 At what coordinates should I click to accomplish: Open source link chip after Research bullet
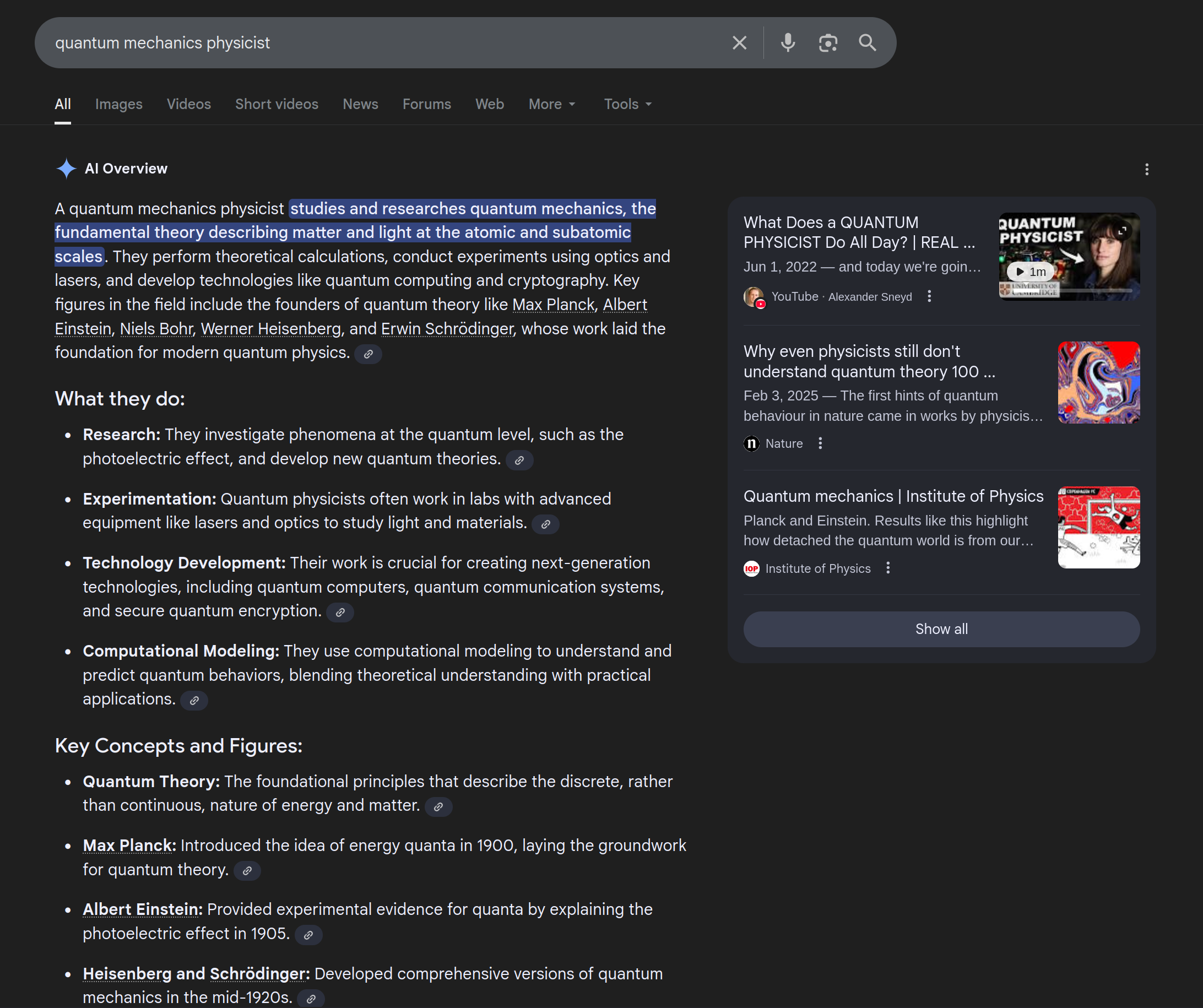[x=519, y=460]
